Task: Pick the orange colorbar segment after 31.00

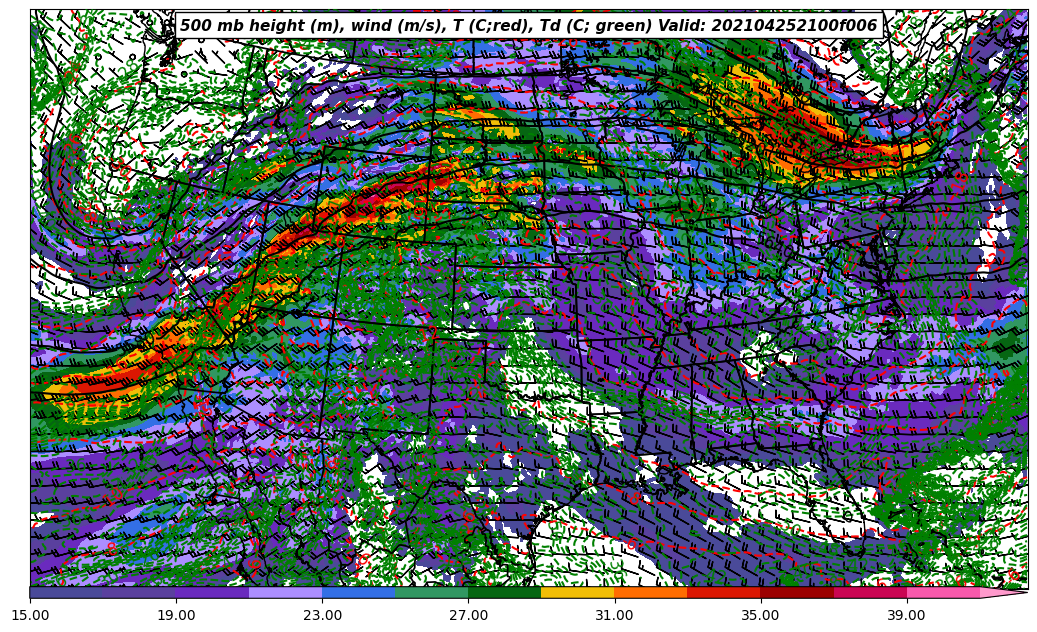Action: click(x=651, y=592)
